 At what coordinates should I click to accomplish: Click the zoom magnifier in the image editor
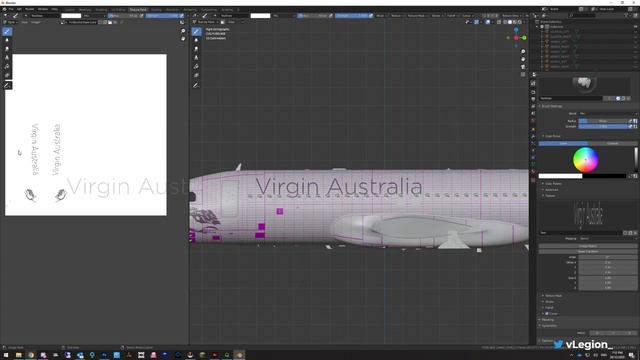[x=183, y=31]
